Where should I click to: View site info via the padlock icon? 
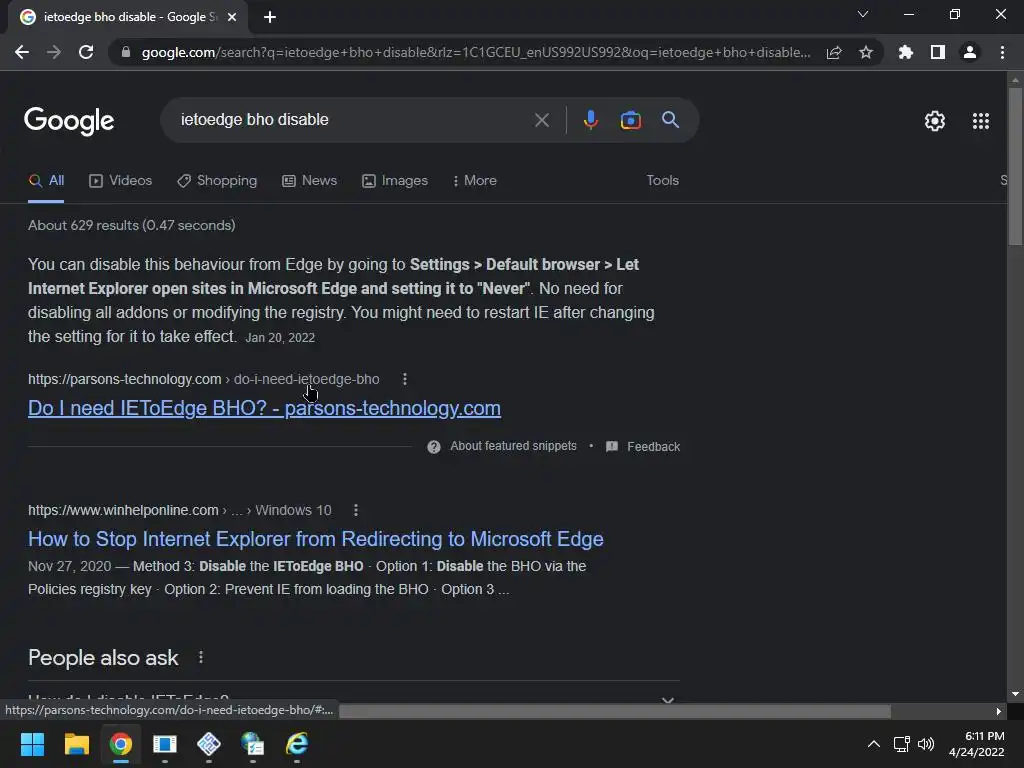click(126, 52)
